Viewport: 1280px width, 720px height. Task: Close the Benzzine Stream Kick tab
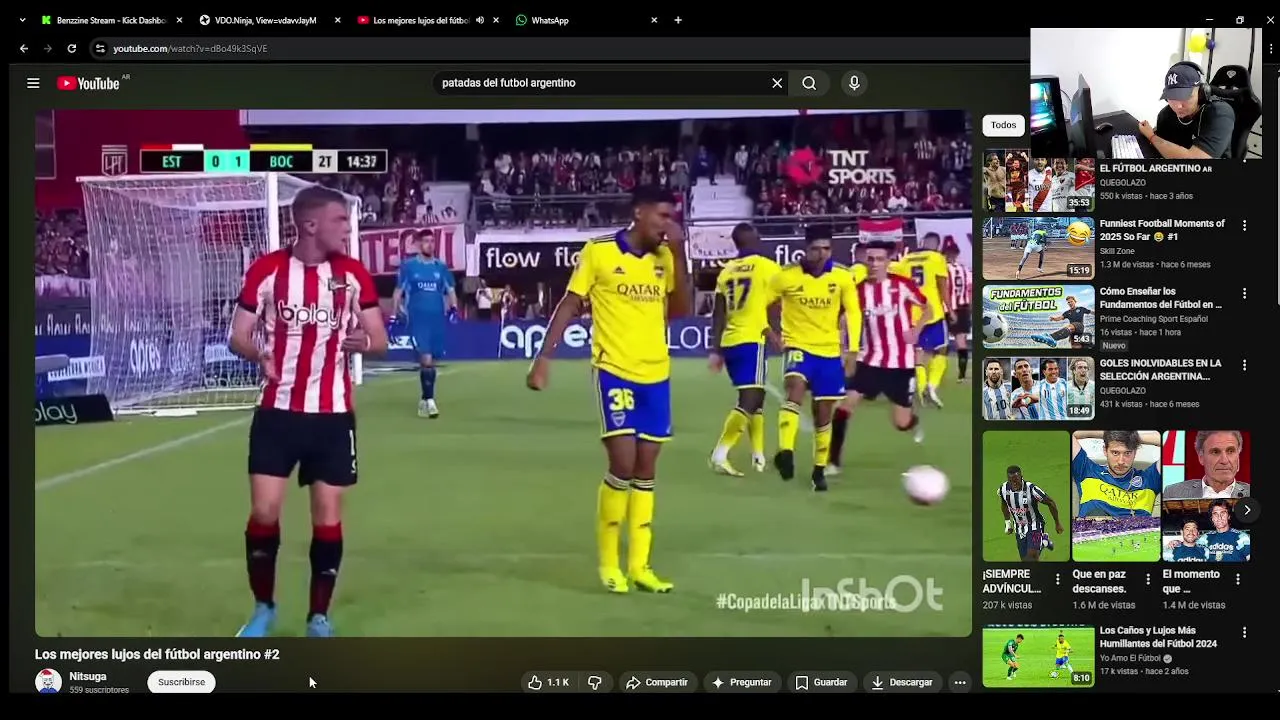pos(179,20)
